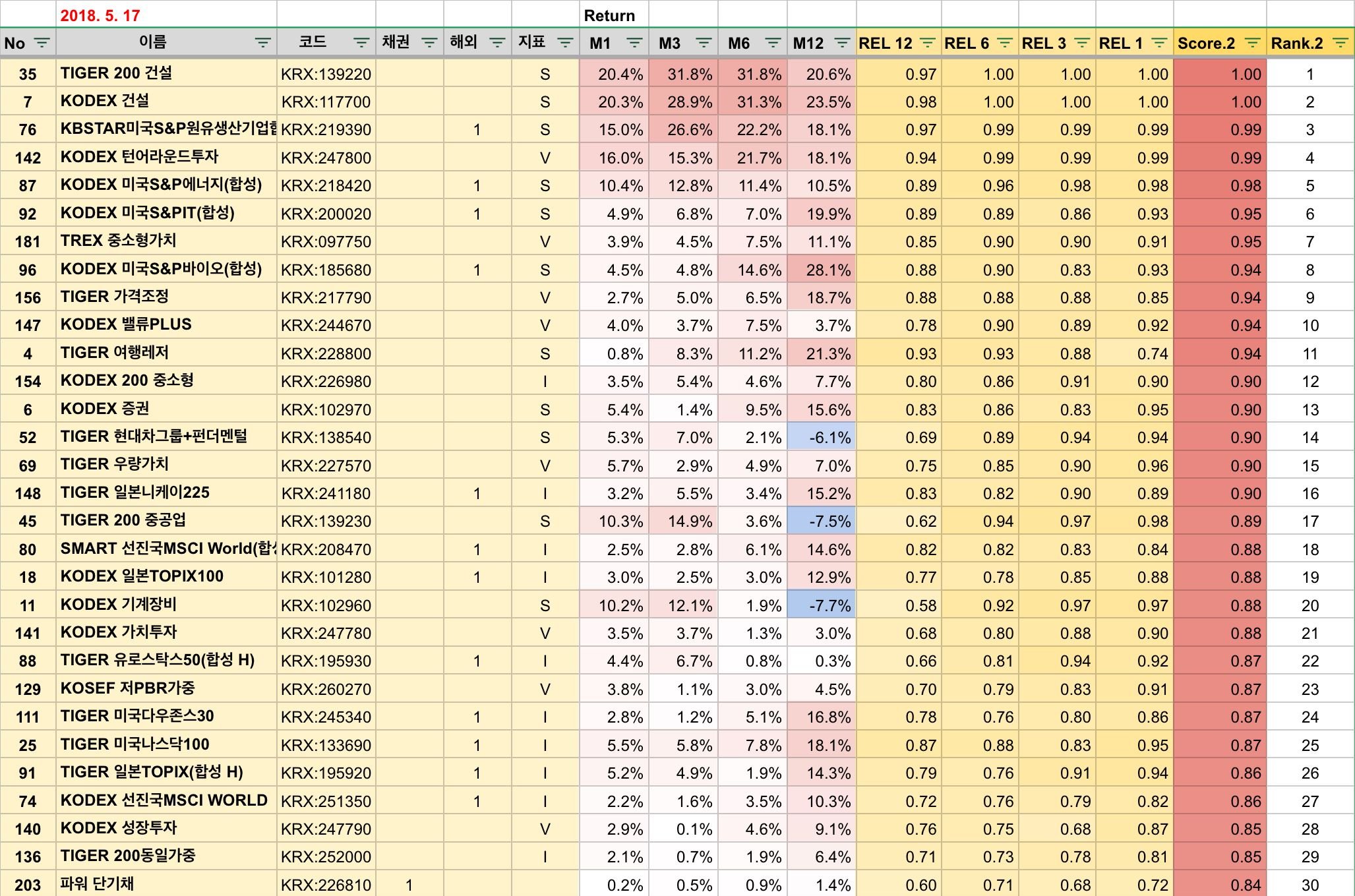Select the KODEX 밸류PLUS cell
This screenshot has height=896, width=1355.
[x=166, y=325]
